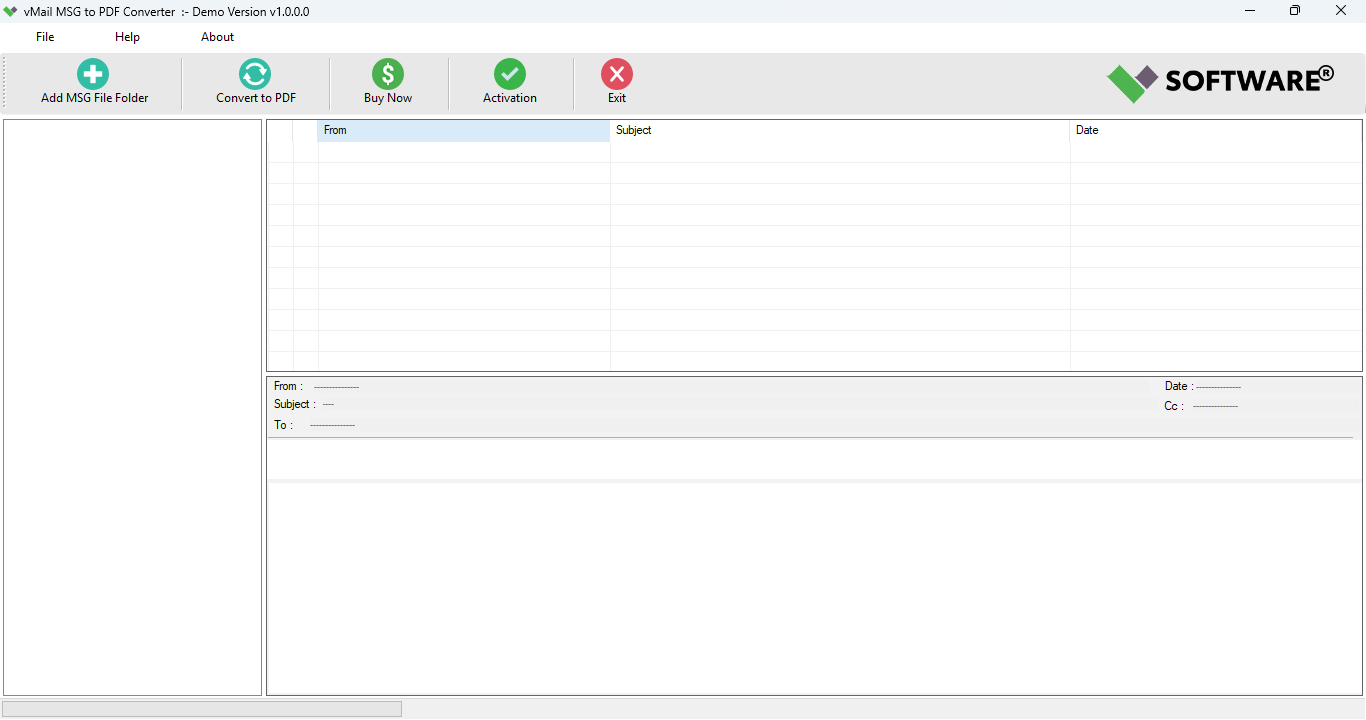Click inside the empty folder list pane
The image size is (1366, 720).
click(132, 400)
